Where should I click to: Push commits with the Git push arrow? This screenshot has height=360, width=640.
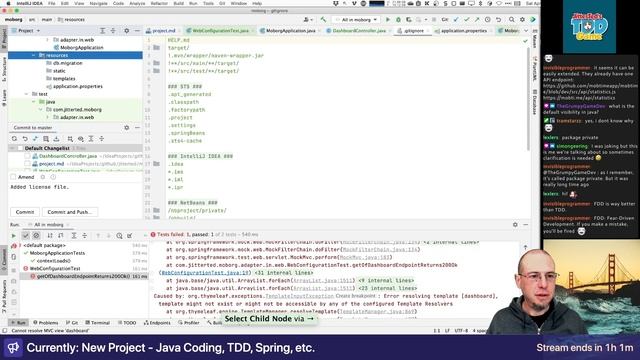click(x=477, y=19)
